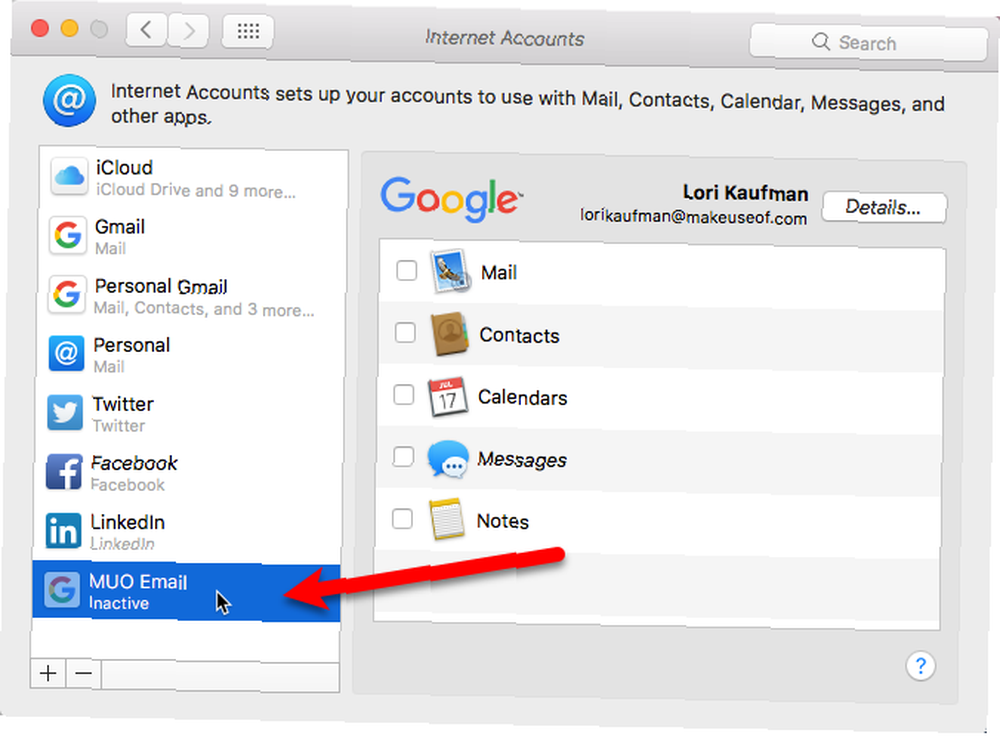Click the iCloud account icon

coord(69,175)
